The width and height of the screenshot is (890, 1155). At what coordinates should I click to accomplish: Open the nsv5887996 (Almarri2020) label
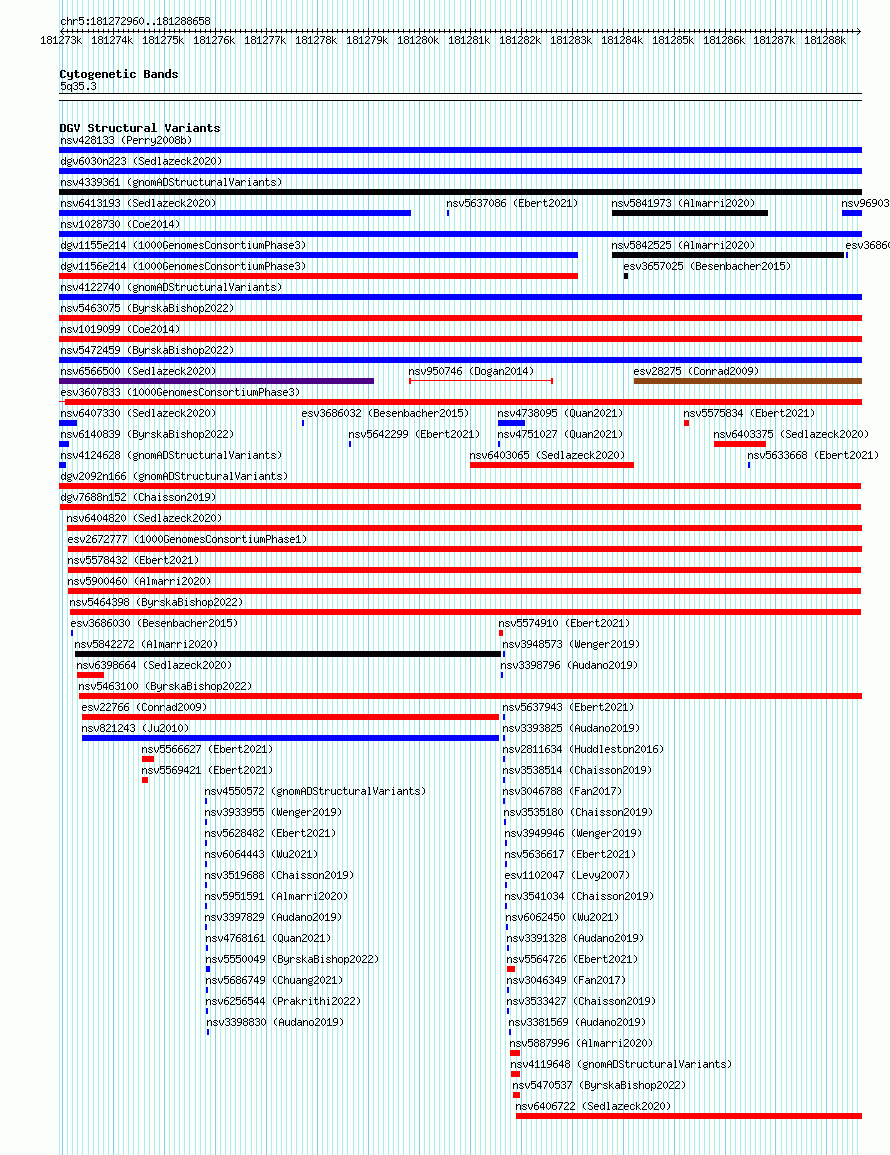click(581, 1043)
